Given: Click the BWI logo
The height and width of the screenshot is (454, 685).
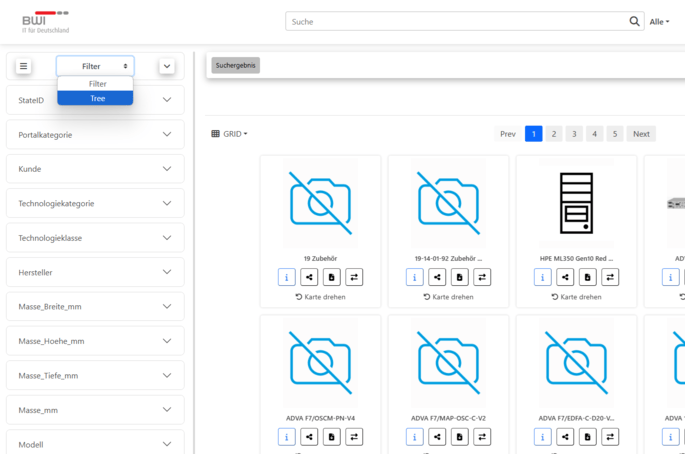Looking at the screenshot, I should tap(45, 19).
